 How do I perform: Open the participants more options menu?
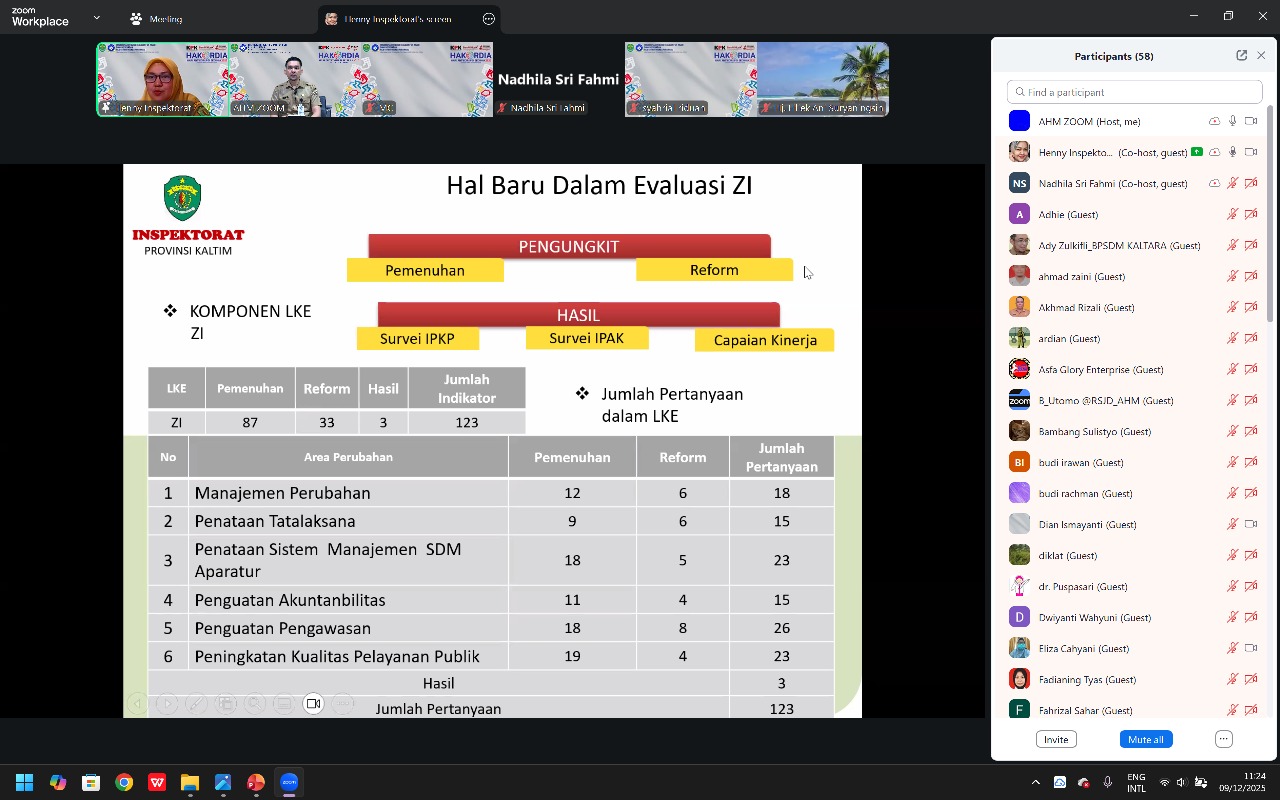pyautogui.click(x=1224, y=739)
